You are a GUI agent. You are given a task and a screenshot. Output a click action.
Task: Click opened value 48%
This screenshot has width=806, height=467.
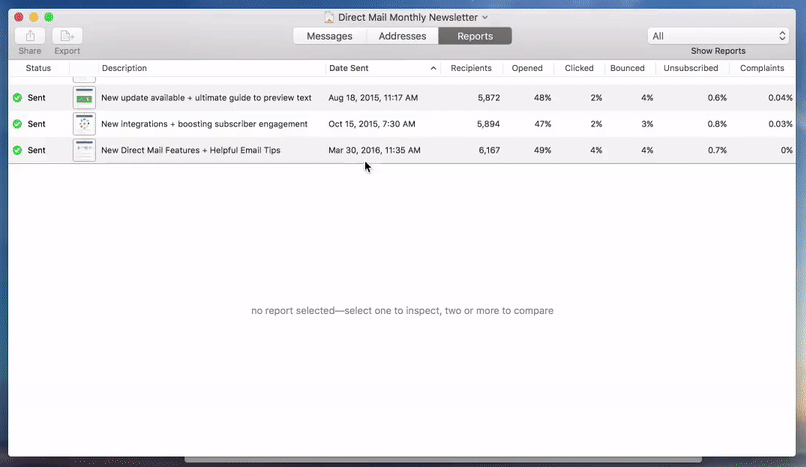[x=542, y=98]
